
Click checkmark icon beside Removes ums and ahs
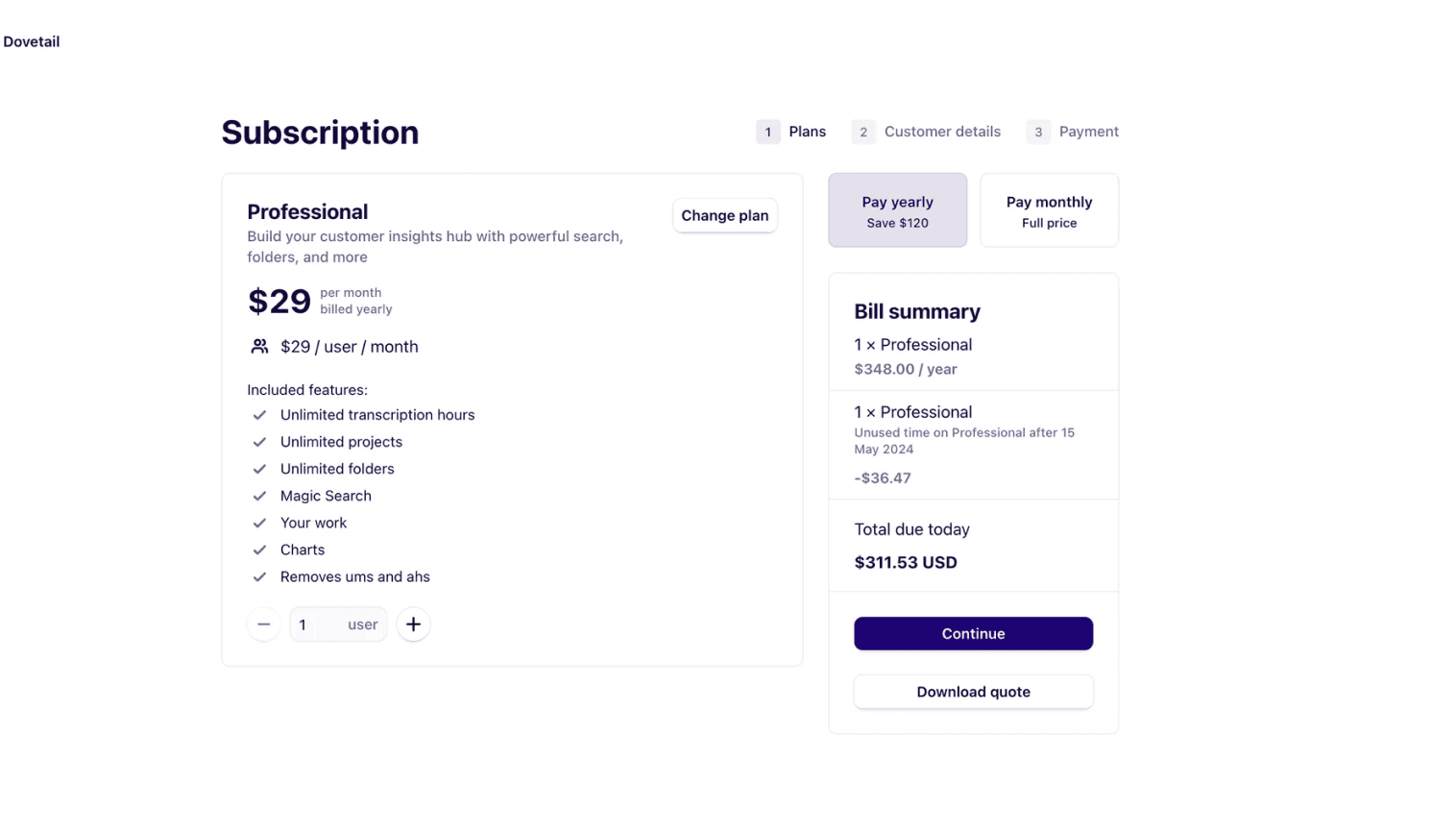click(259, 576)
